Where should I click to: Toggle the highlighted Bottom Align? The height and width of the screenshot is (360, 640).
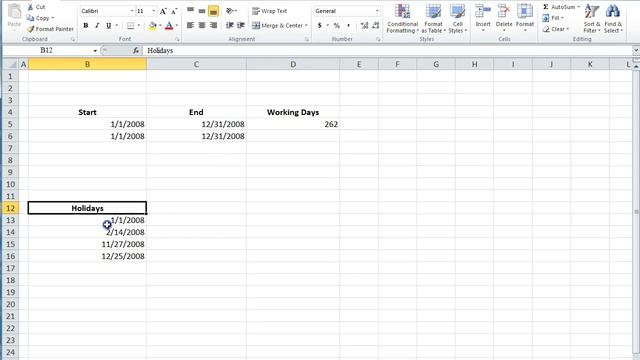(213, 11)
